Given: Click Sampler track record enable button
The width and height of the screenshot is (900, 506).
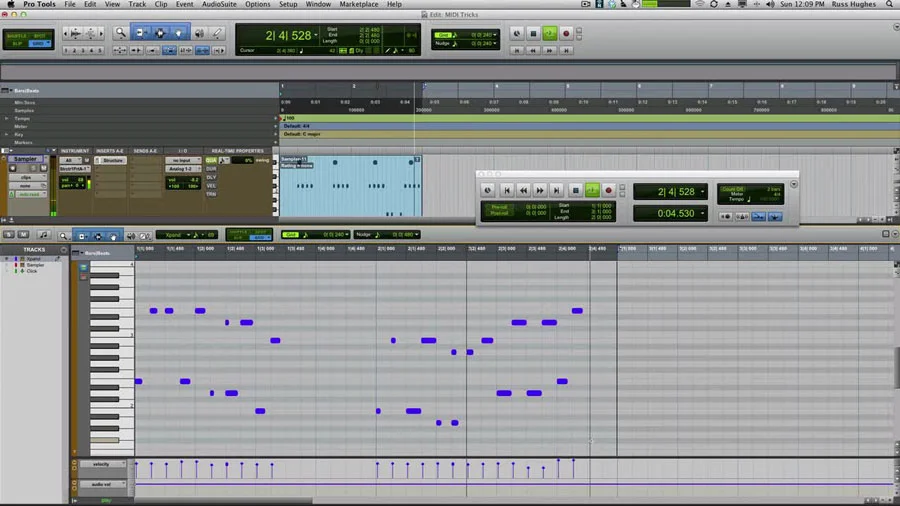Looking at the screenshot, I should click(13, 168).
